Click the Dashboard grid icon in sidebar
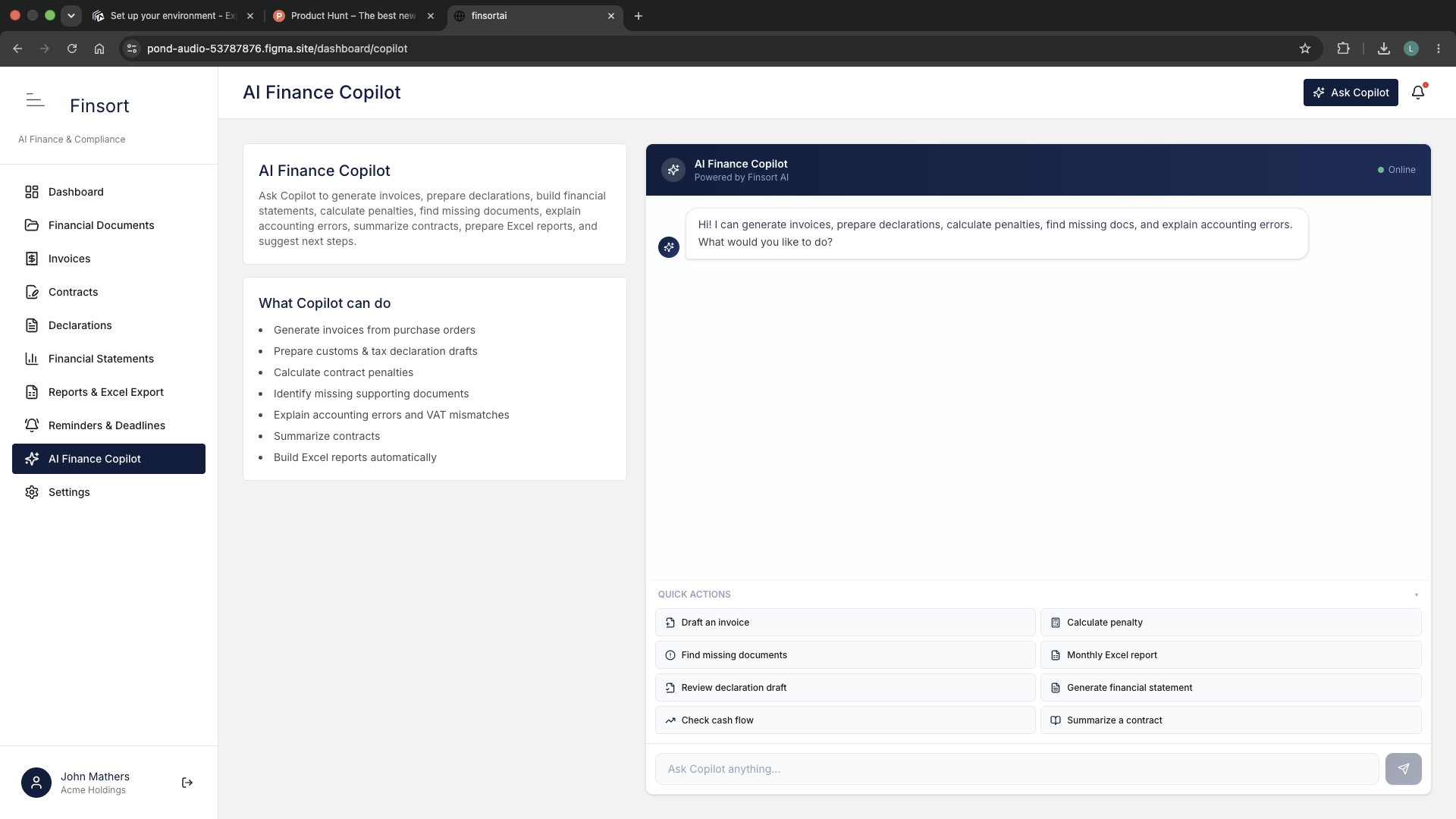1456x819 pixels. tap(32, 192)
